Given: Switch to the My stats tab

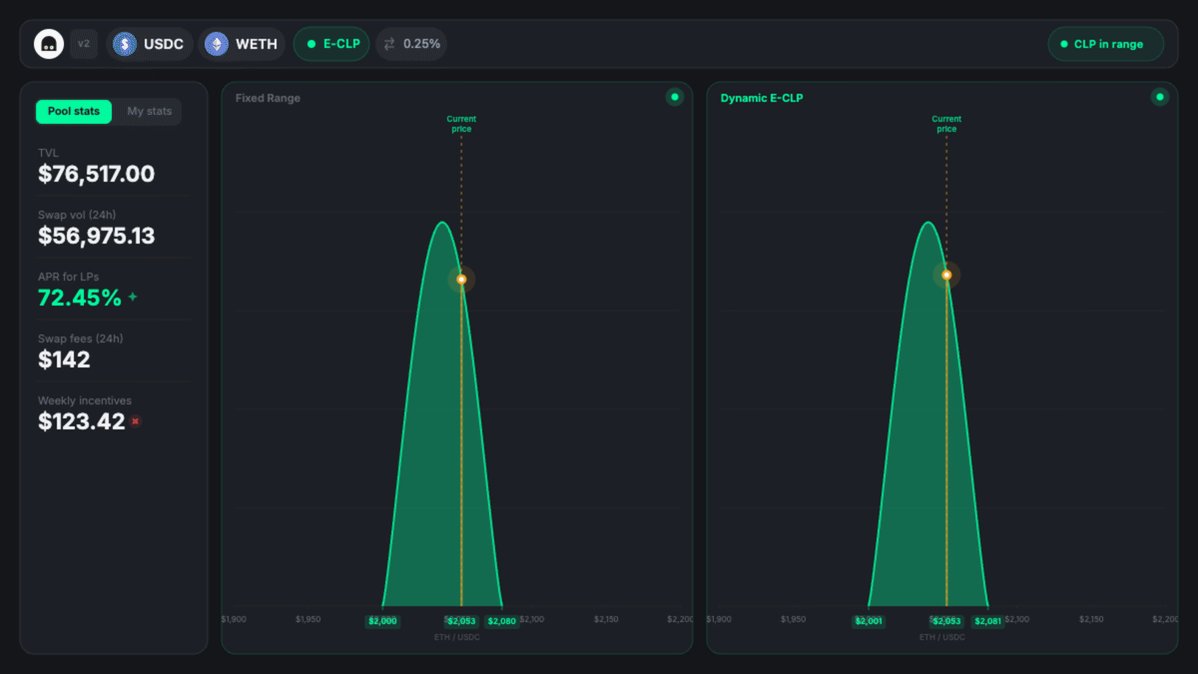Looking at the screenshot, I should tap(149, 111).
